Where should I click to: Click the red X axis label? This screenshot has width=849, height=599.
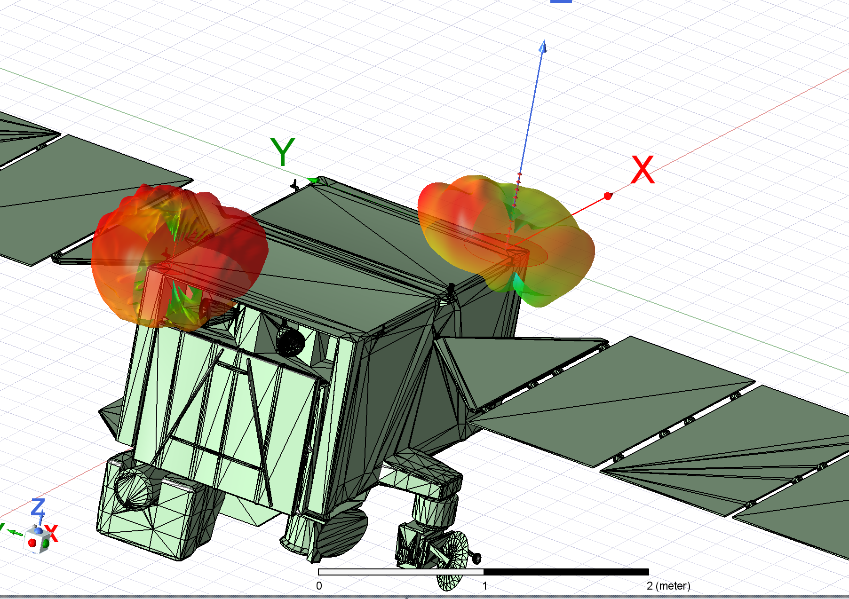point(642,171)
